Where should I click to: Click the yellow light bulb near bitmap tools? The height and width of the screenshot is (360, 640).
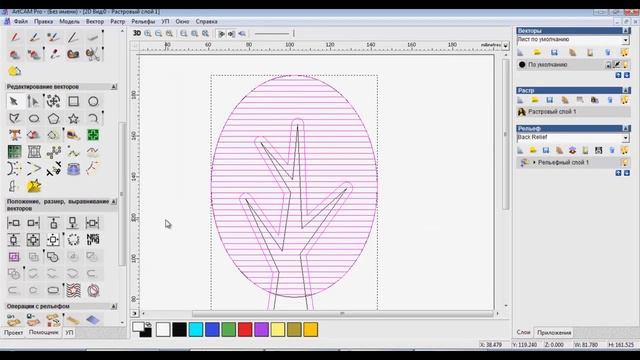14,71
